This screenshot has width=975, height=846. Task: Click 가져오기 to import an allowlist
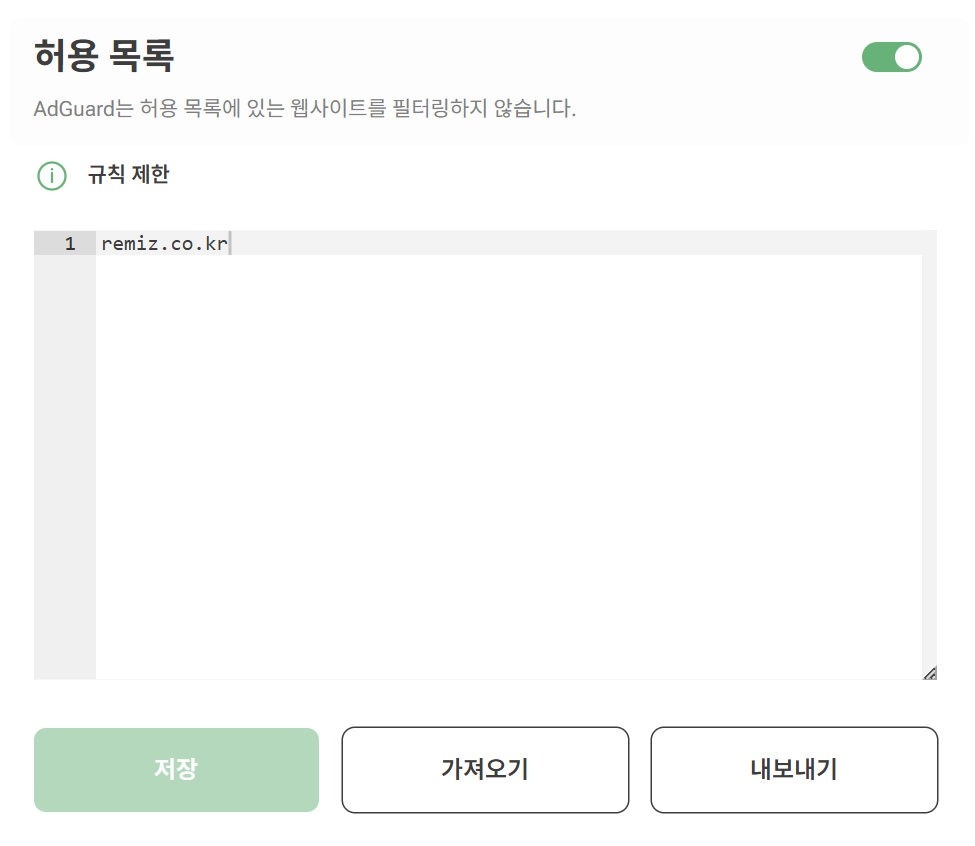485,770
